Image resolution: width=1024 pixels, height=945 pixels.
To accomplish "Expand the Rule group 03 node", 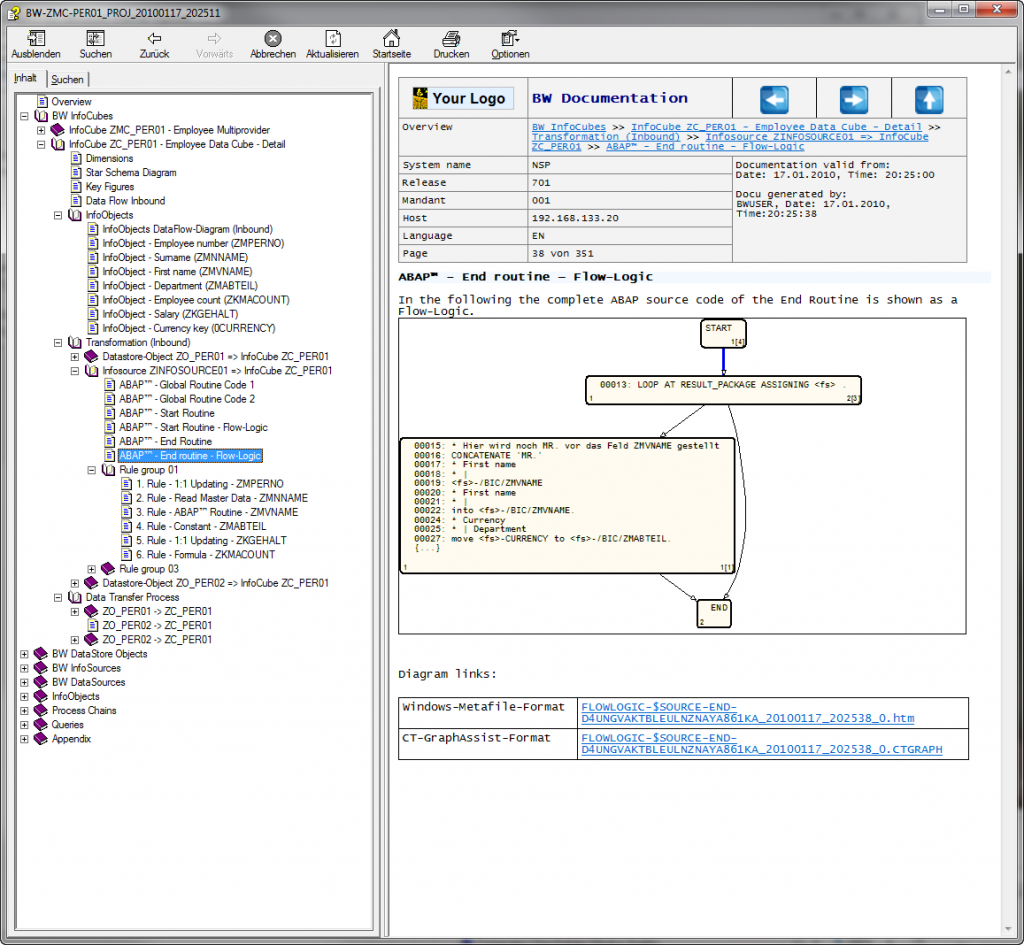I will [x=90, y=568].
